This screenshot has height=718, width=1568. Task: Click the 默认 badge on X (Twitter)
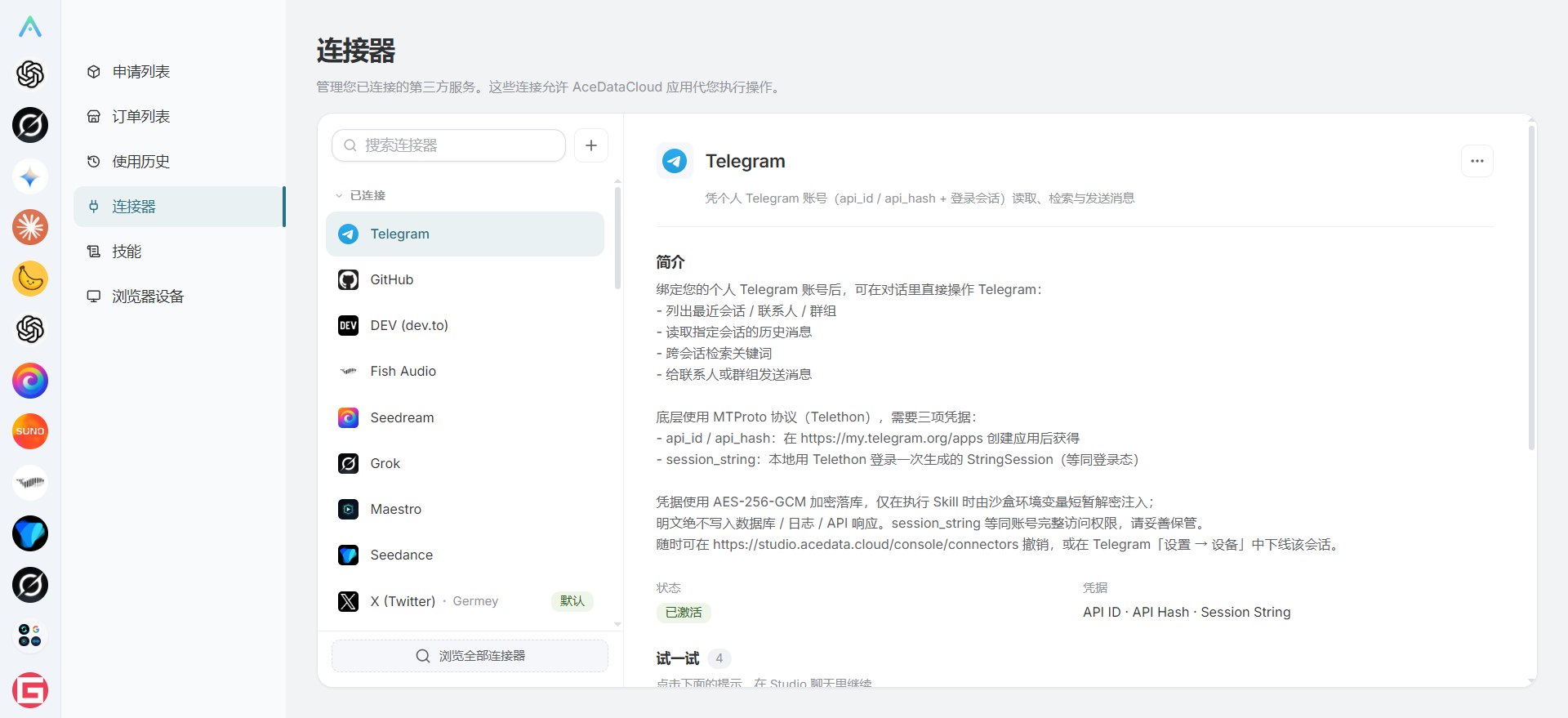[572, 601]
